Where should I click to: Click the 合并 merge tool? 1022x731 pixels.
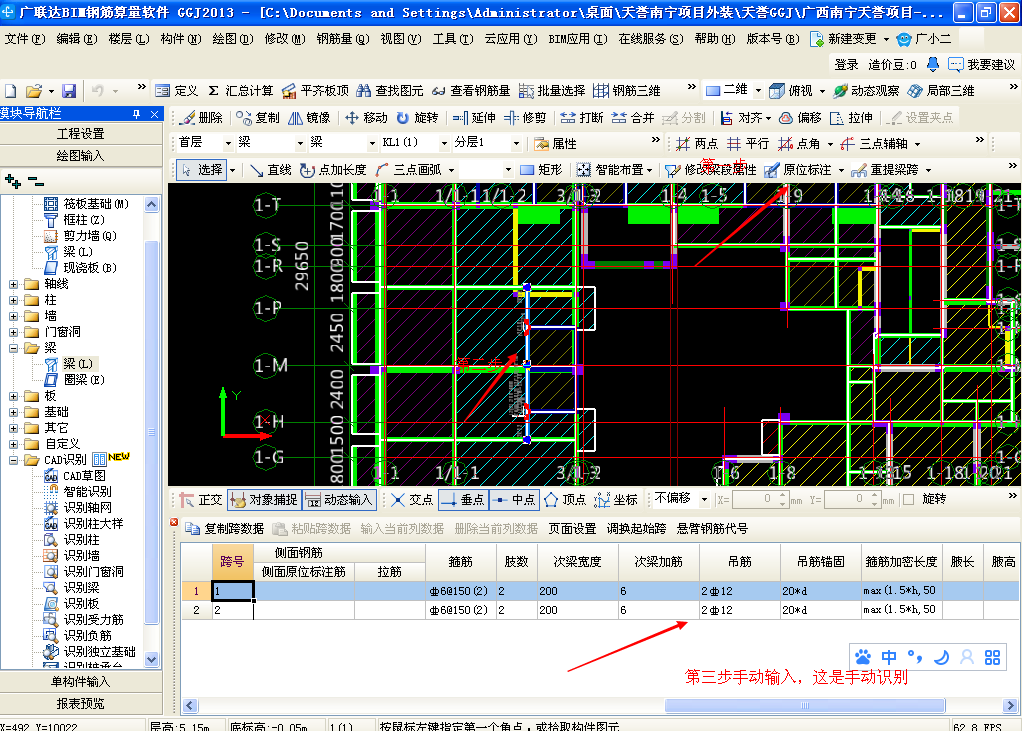633,118
